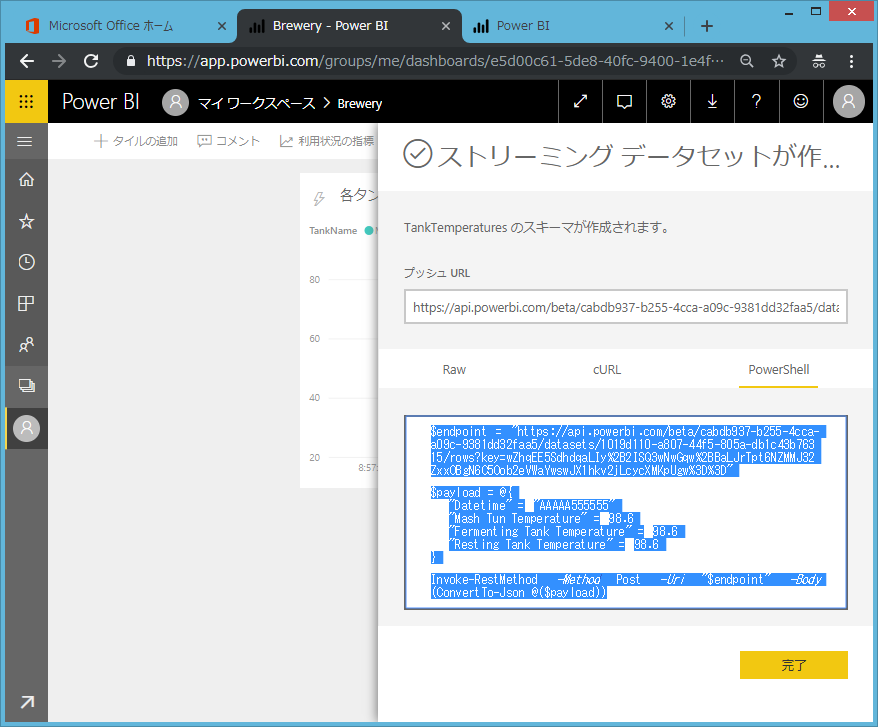Click the ストリーミング データセット heading

click(x=638, y=156)
